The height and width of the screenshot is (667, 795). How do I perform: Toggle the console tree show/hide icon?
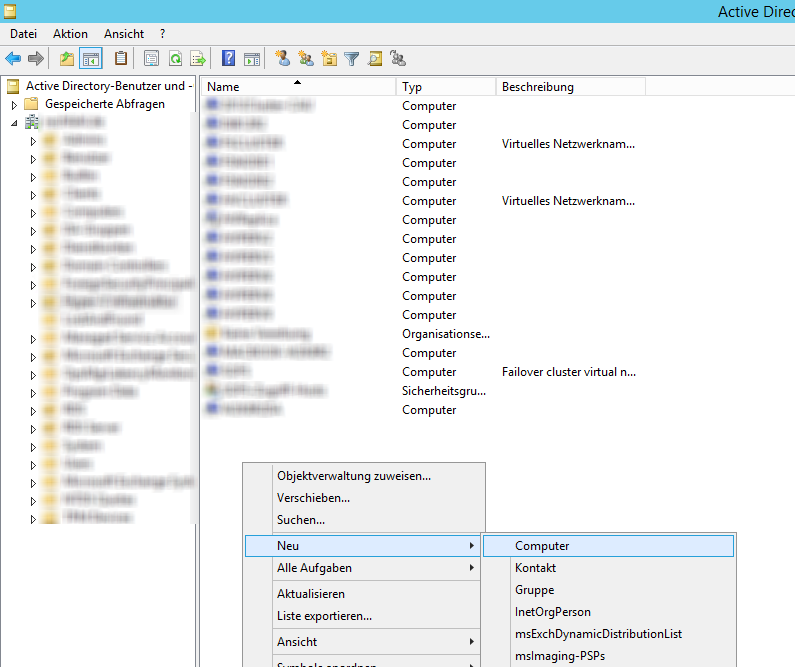[91, 59]
